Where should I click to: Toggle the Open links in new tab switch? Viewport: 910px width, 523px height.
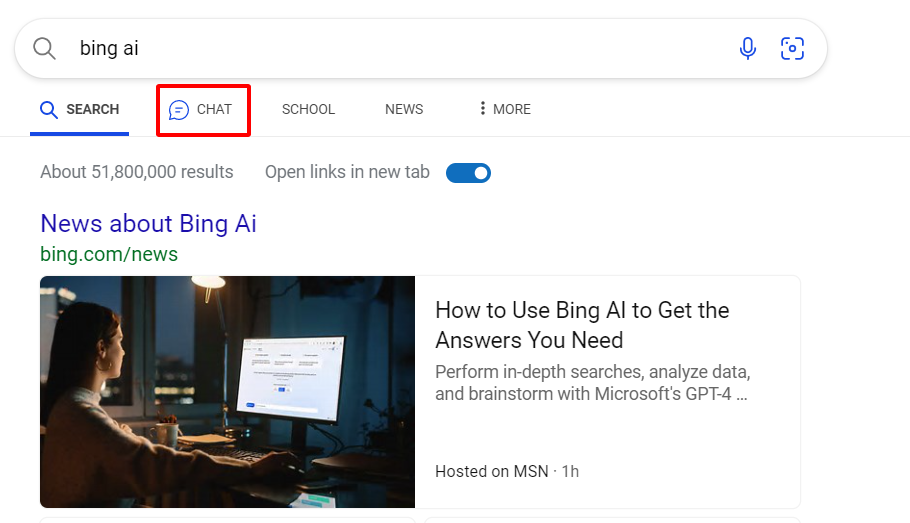click(x=468, y=173)
